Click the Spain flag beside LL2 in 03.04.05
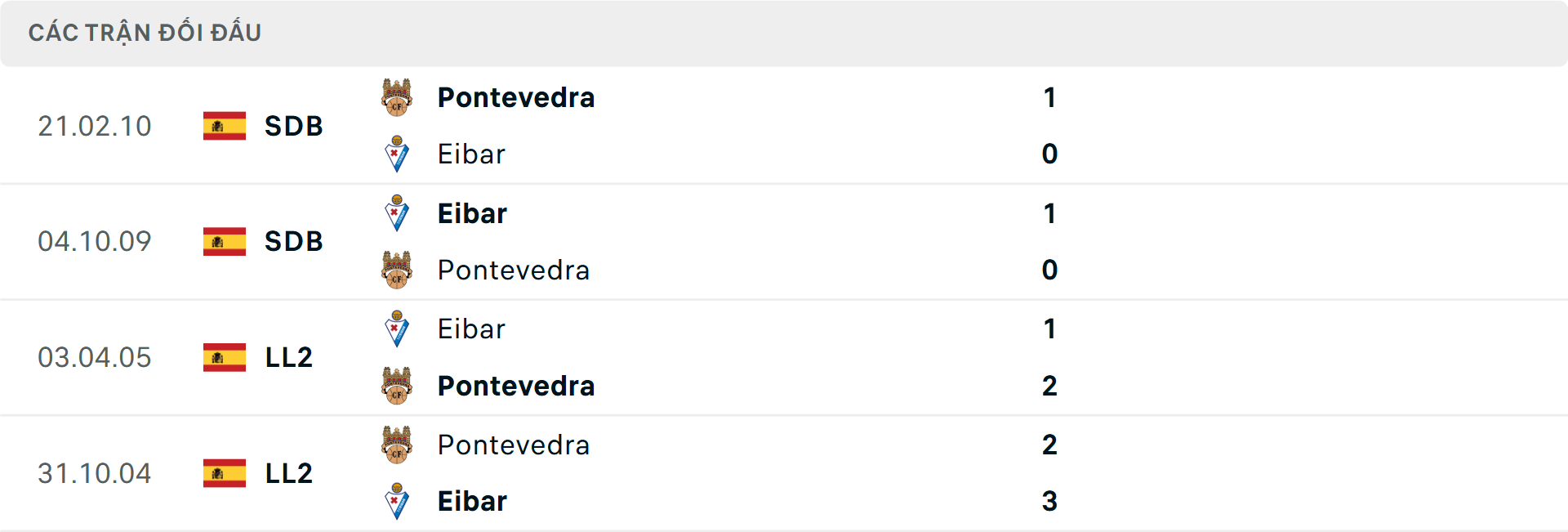 pyautogui.click(x=224, y=357)
